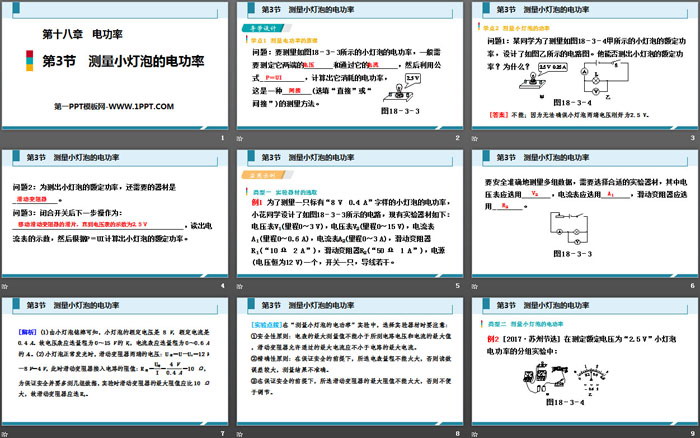Select slide 4 thumbnail with questions 2 and 3
This screenshot has height=438, width=700.
[115, 213]
